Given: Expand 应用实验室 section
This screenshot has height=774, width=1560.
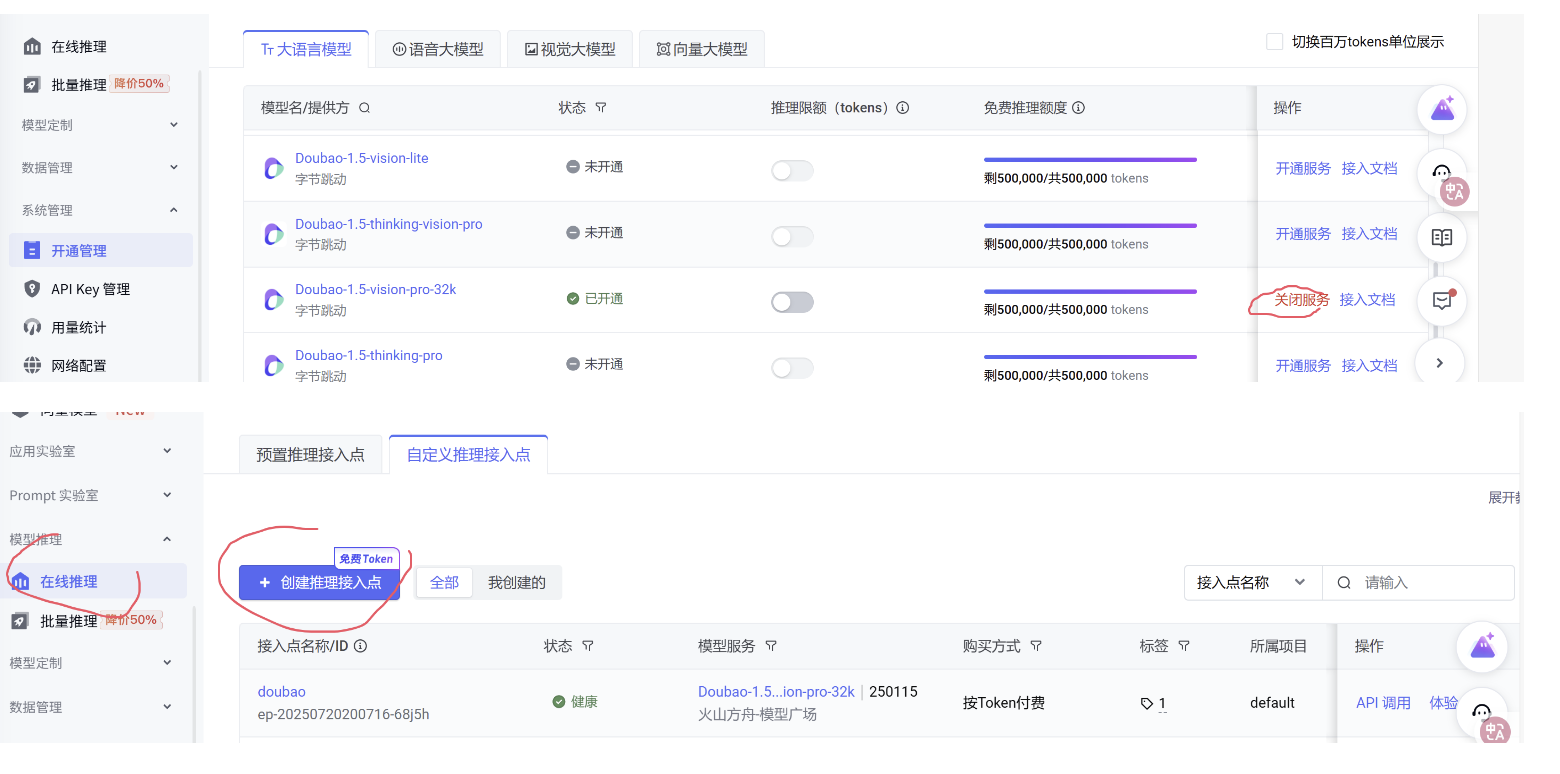Looking at the screenshot, I should tap(92, 451).
